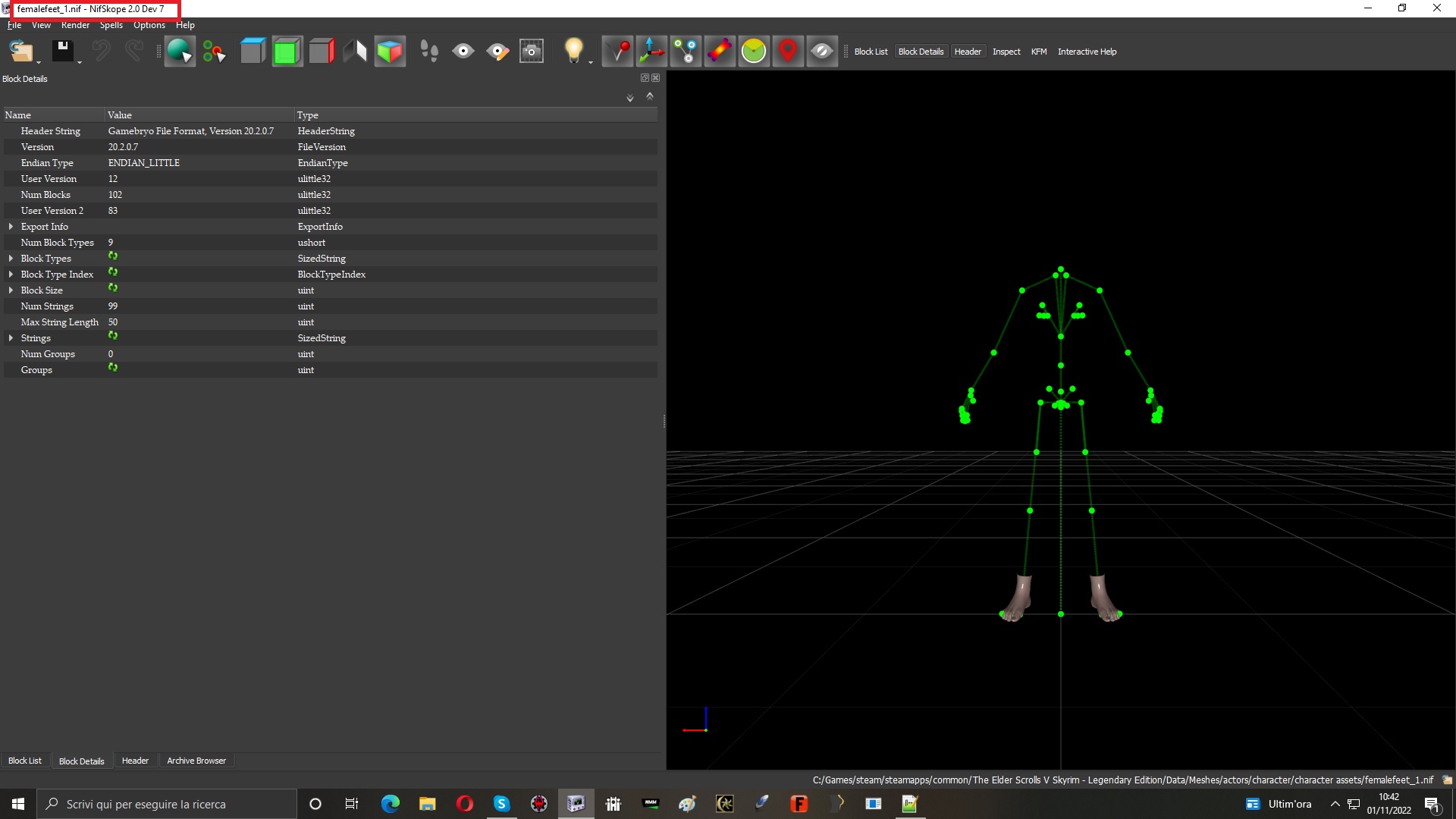1456x819 pixels.
Task: Save the file with the floppy disk icon
Action: click(61, 52)
